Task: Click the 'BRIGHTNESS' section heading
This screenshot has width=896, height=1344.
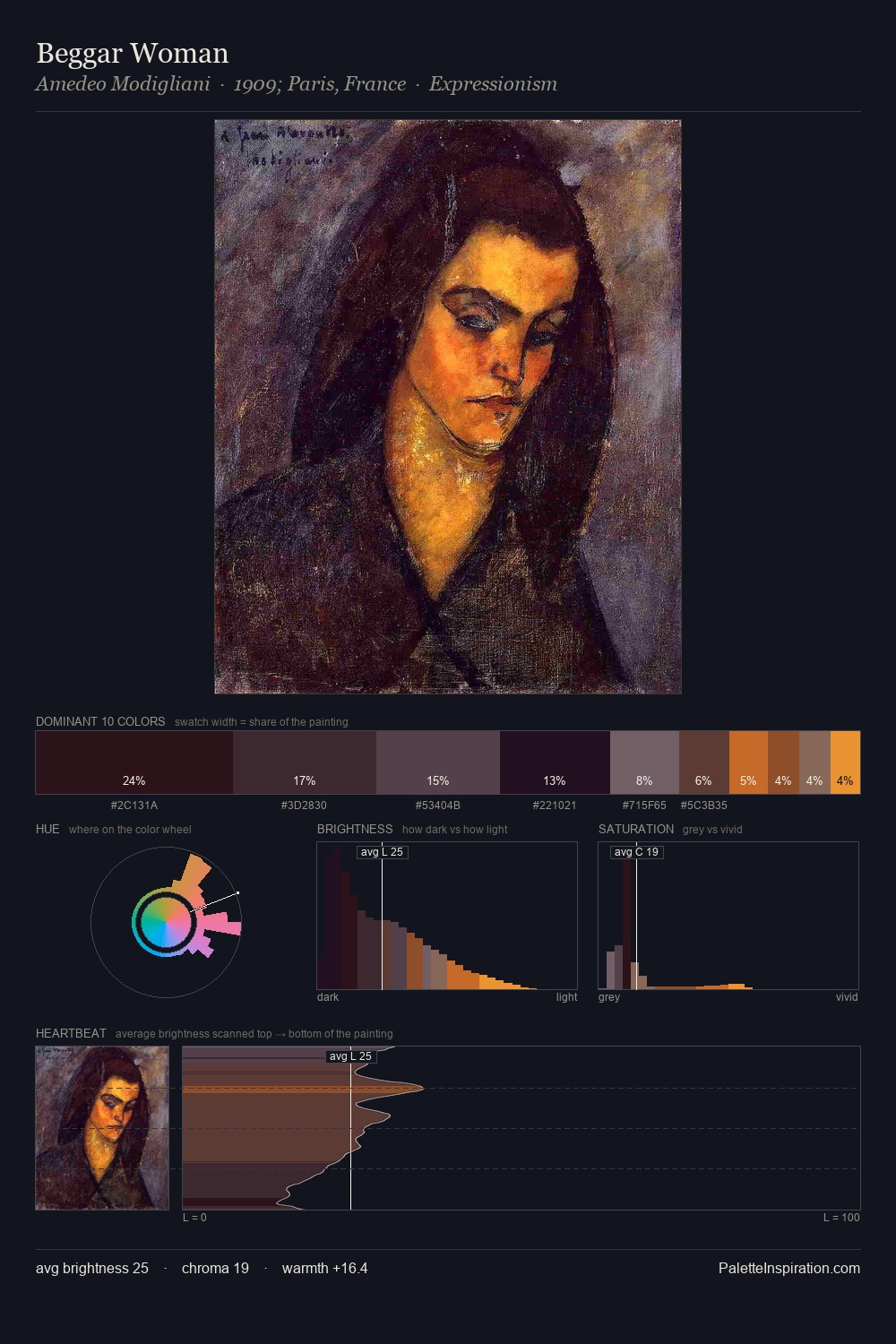Action: coord(355,830)
